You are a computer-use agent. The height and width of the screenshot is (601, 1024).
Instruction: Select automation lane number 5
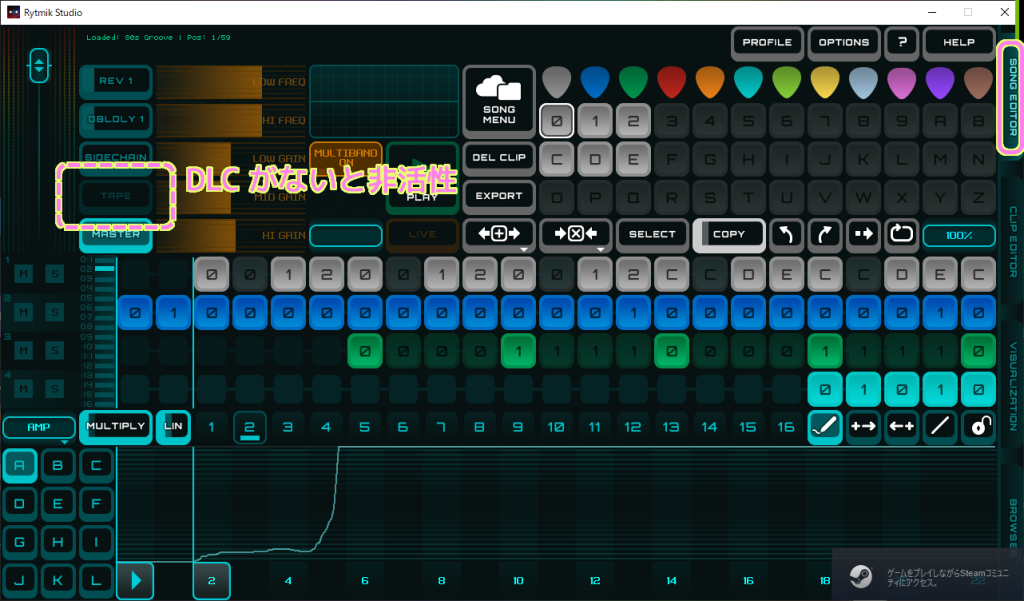click(364, 427)
